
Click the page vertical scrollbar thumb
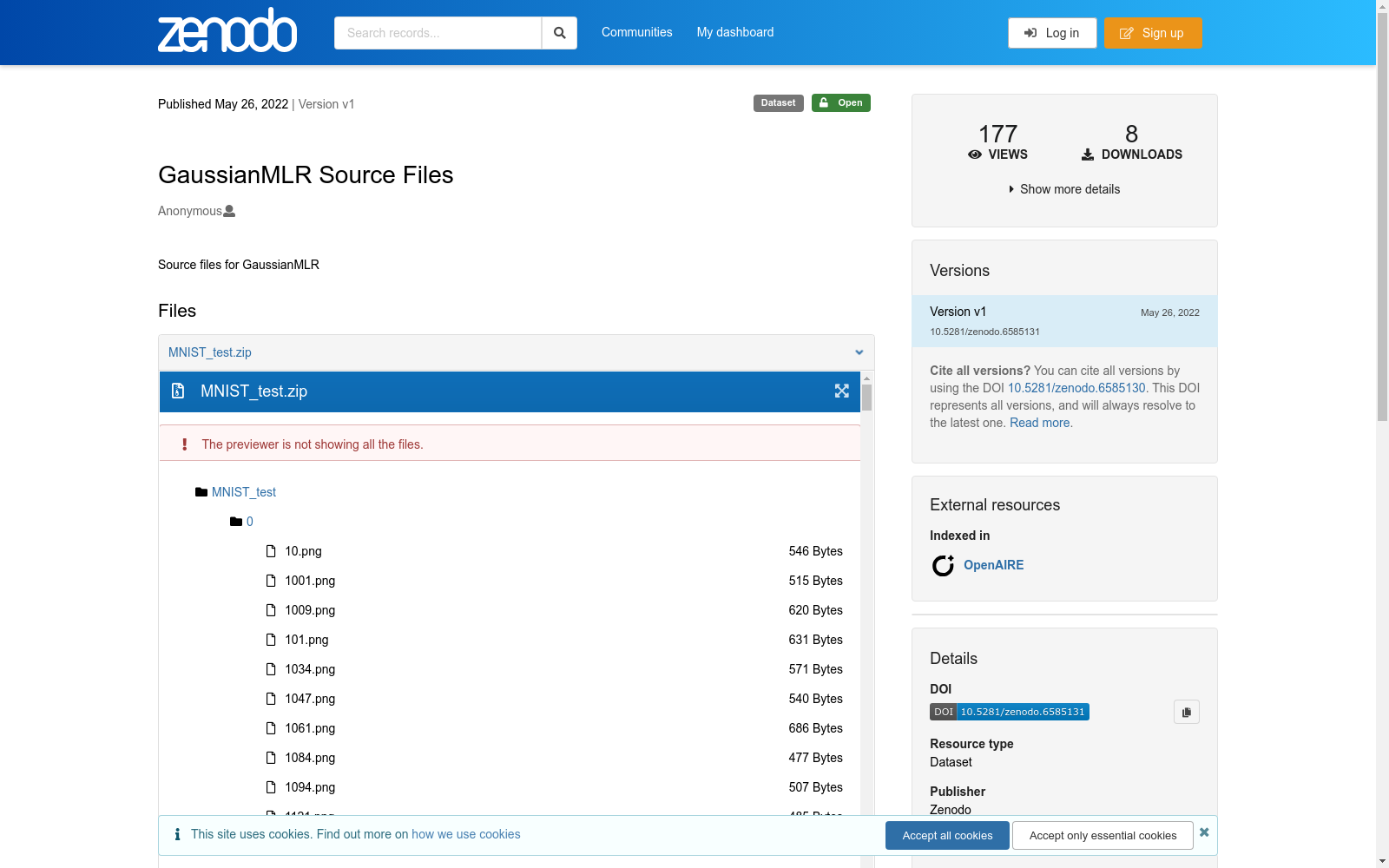(x=1382, y=216)
